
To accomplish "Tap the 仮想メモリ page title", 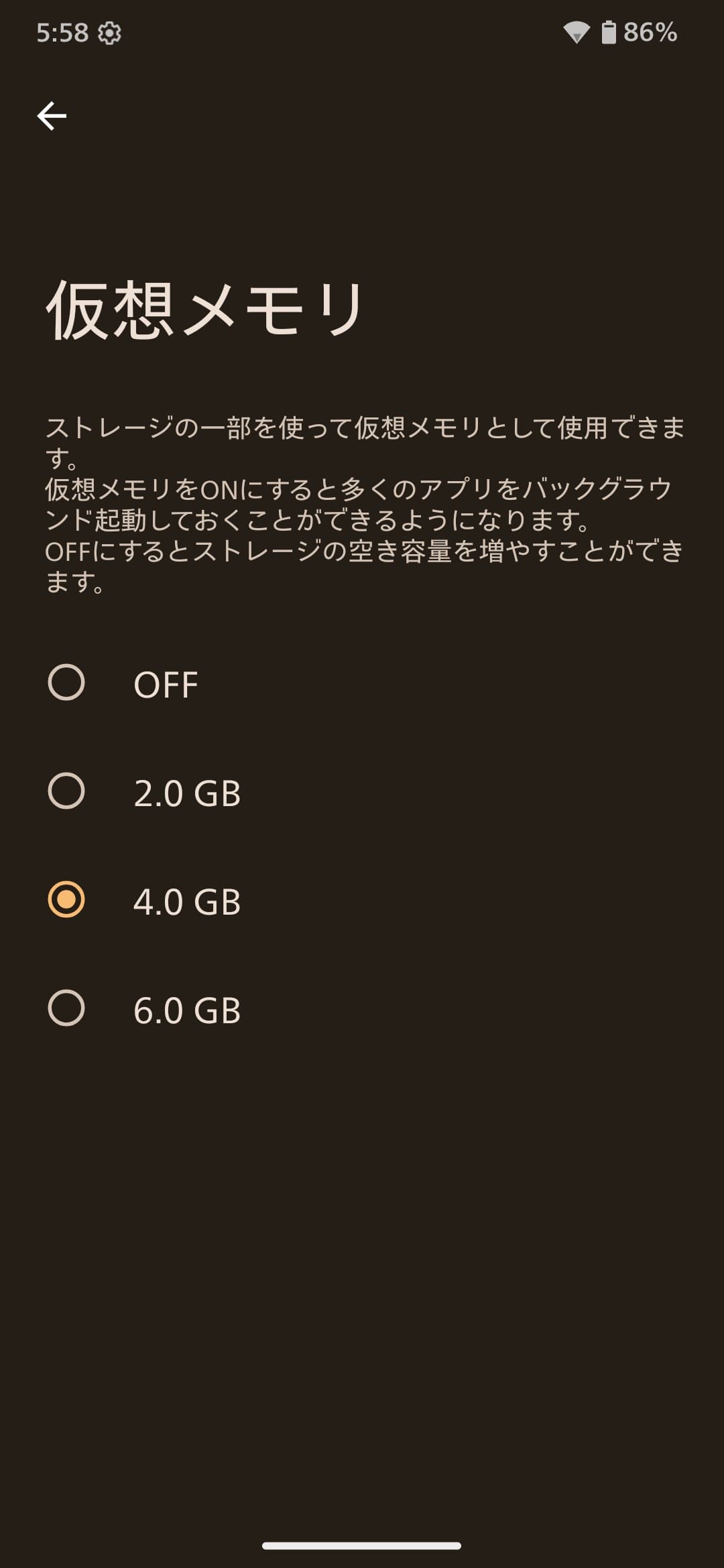I will (x=205, y=310).
